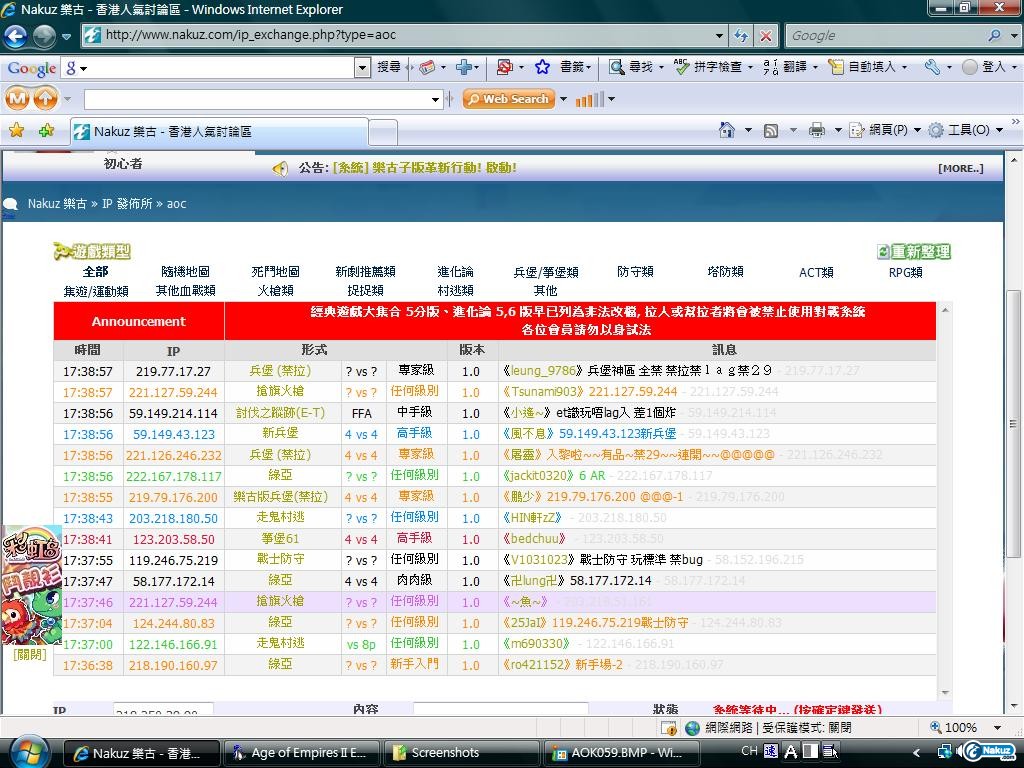This screenshot has height=768, width=1024.
Task: Expand the Google toolbar search box dropdown
Action: coord(363,68)
